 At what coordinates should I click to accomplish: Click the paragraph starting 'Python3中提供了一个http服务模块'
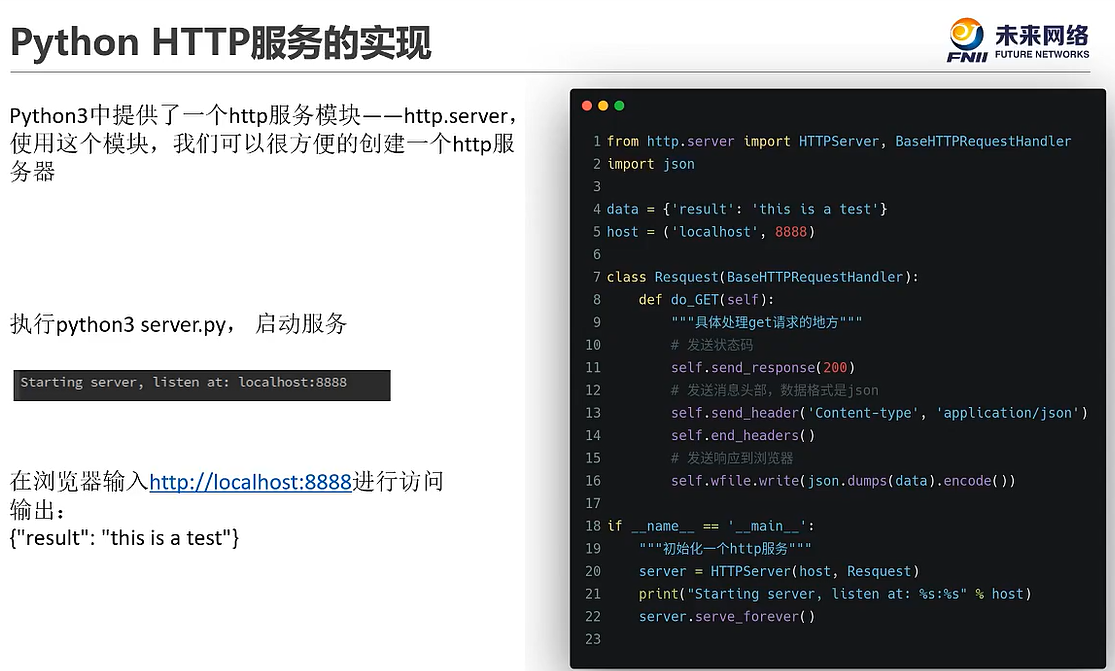pyautogui.click(x=263, y=144)
